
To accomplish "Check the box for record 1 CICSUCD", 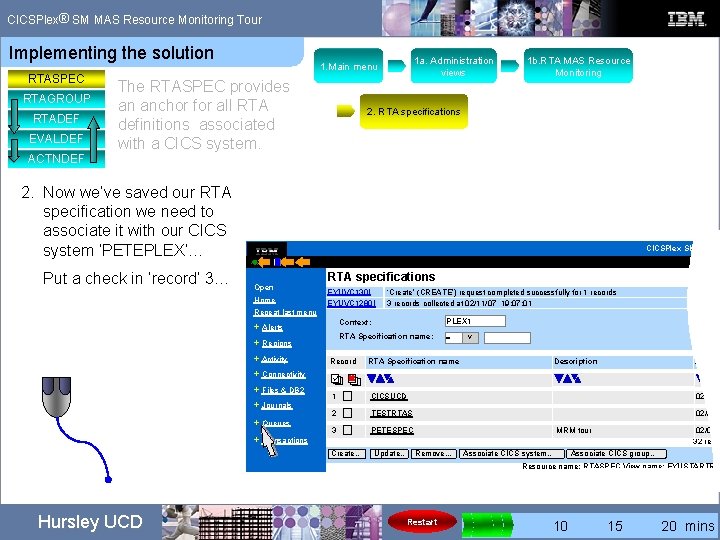I will coord(348,396).
